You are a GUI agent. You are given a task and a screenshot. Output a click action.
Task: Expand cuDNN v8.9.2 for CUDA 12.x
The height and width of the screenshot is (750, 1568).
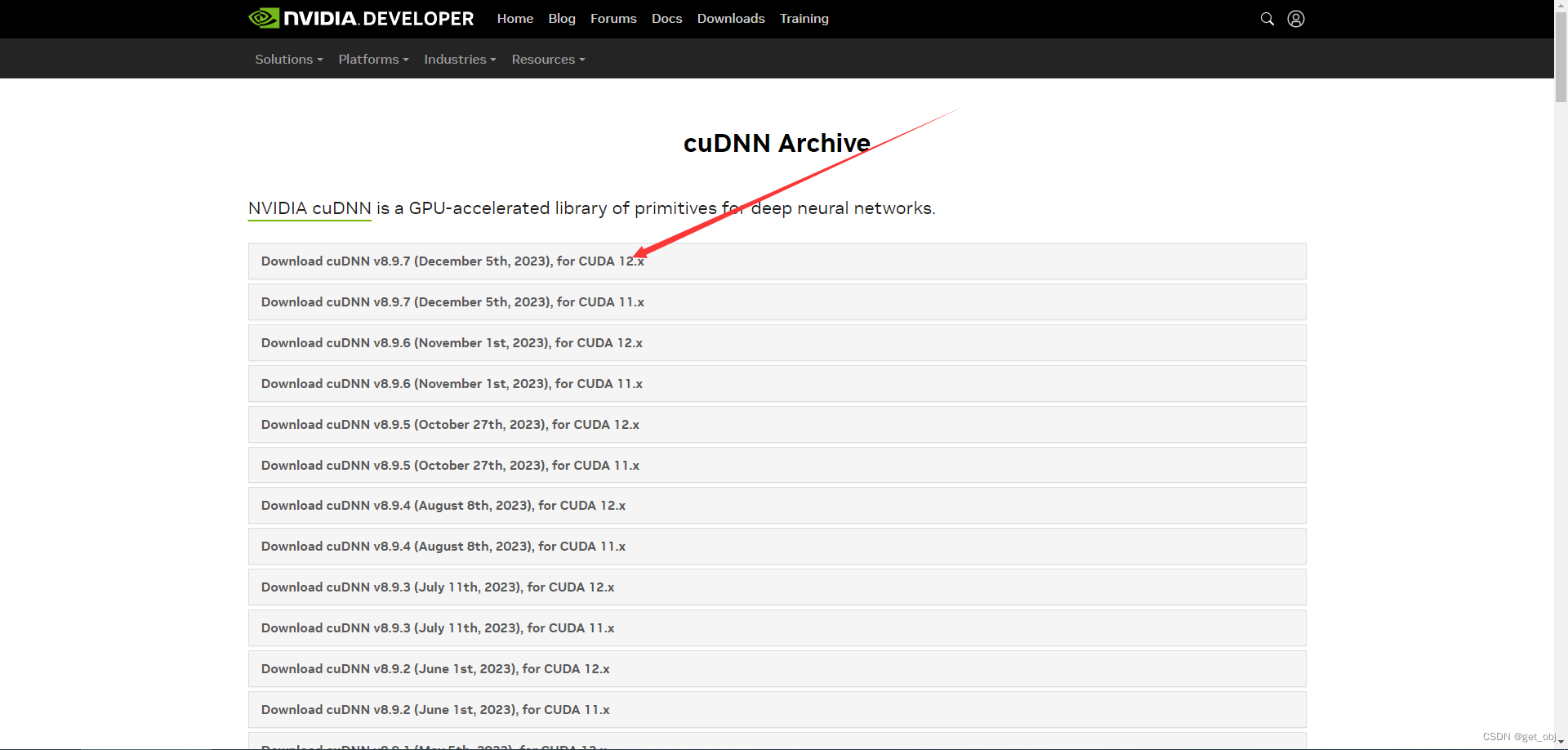(x=777, y=669)
